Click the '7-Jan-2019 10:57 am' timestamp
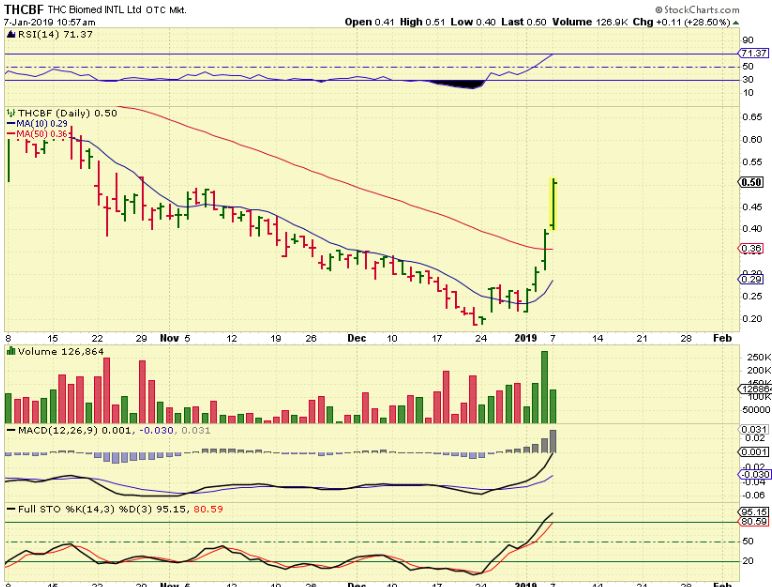Image resolution: width=772 pixels, height=587 pixels. click(50, 22)
